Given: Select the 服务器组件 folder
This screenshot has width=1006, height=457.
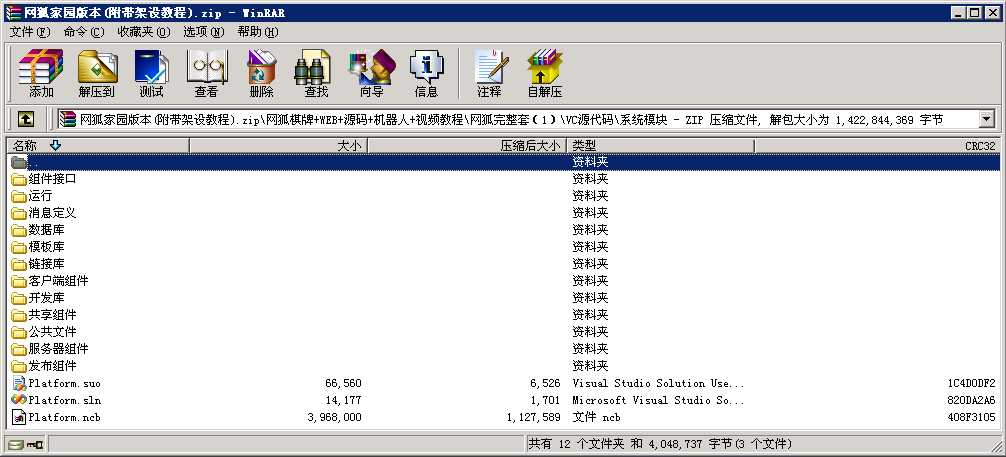Looking at the screenshot, I should coord(58,349).
